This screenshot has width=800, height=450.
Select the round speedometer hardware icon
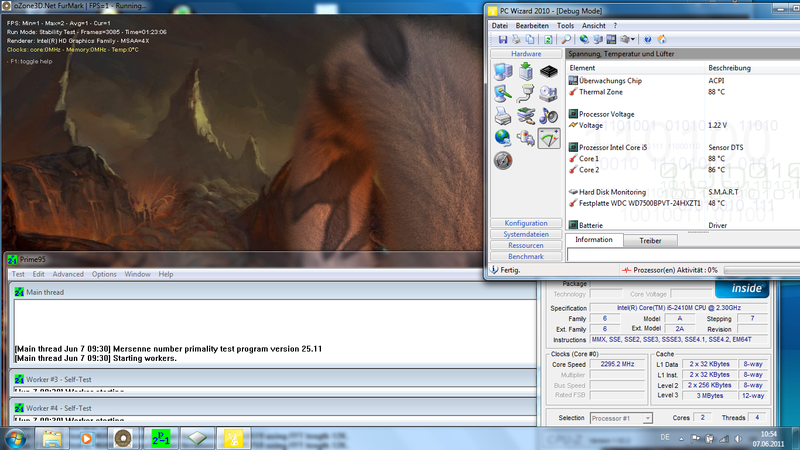point(503,161)
